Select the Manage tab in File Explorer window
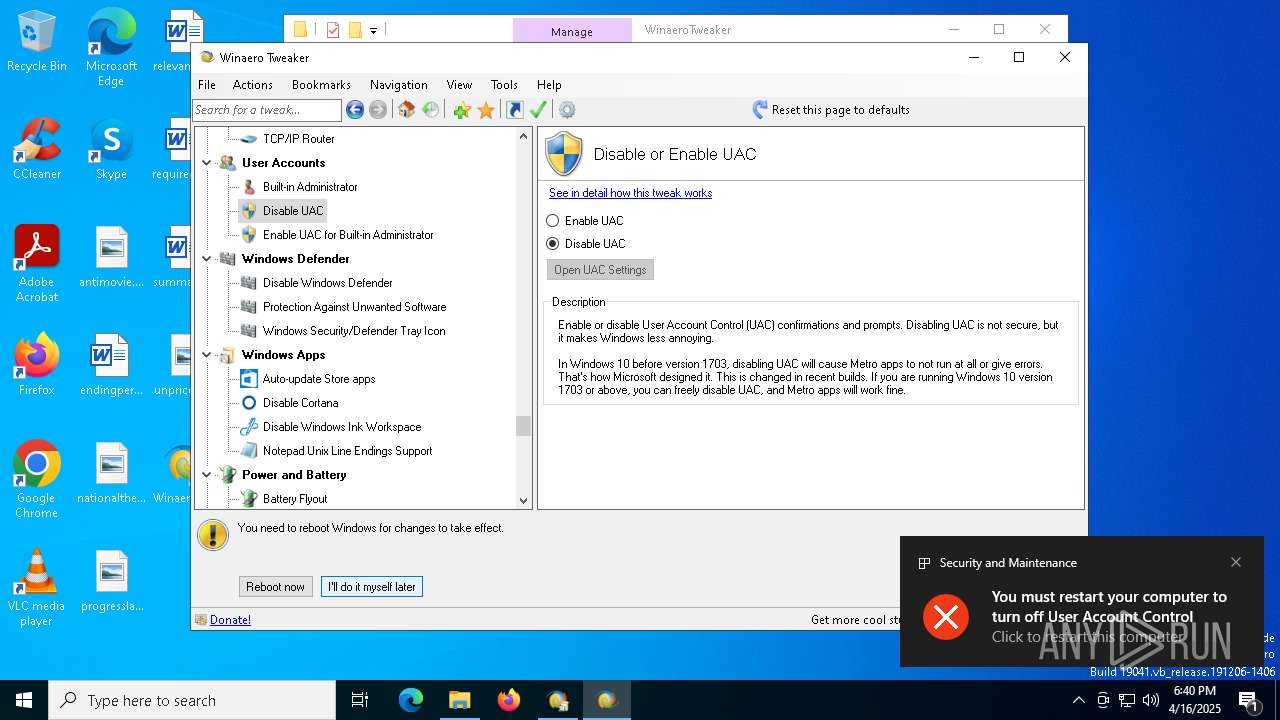 572,31
